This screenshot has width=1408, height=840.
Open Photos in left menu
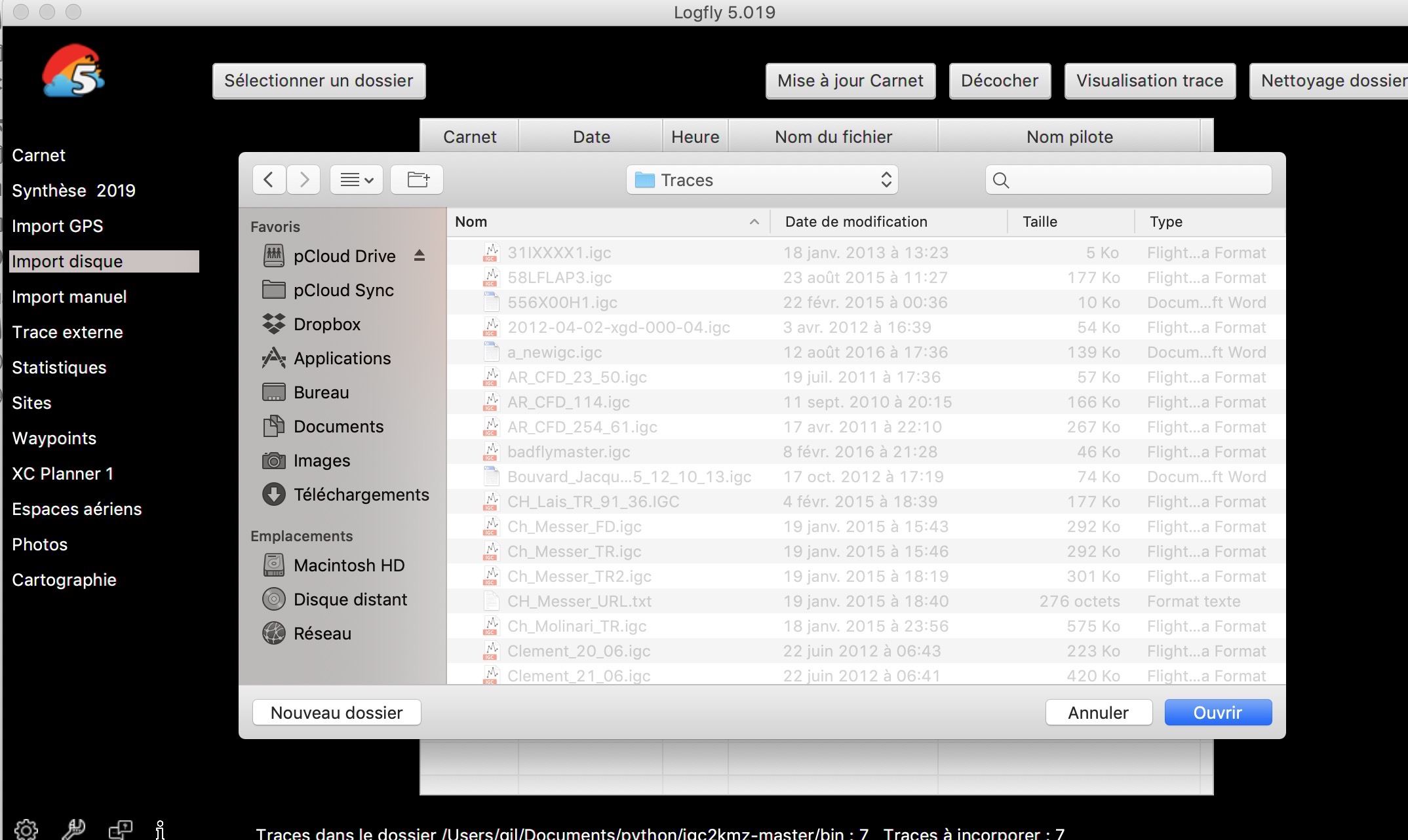pyautogui.click(x=39, y=544)
